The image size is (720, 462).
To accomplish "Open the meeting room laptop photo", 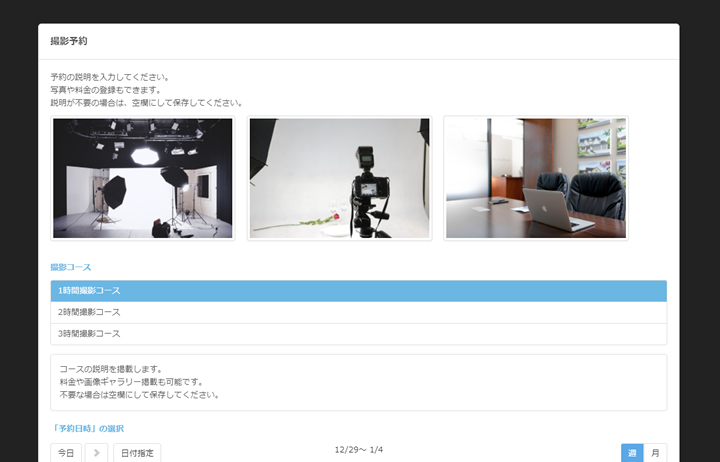I will click(536, 178).
